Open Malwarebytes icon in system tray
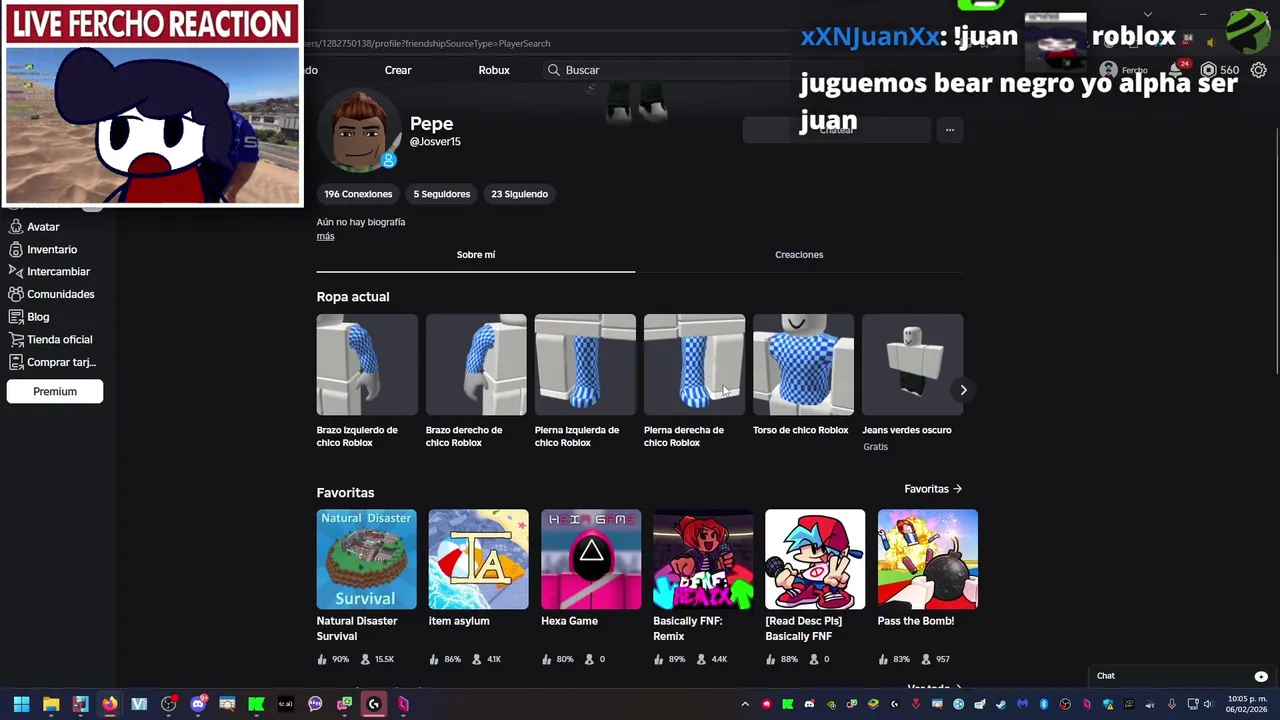 click(x=1023, y=704)
